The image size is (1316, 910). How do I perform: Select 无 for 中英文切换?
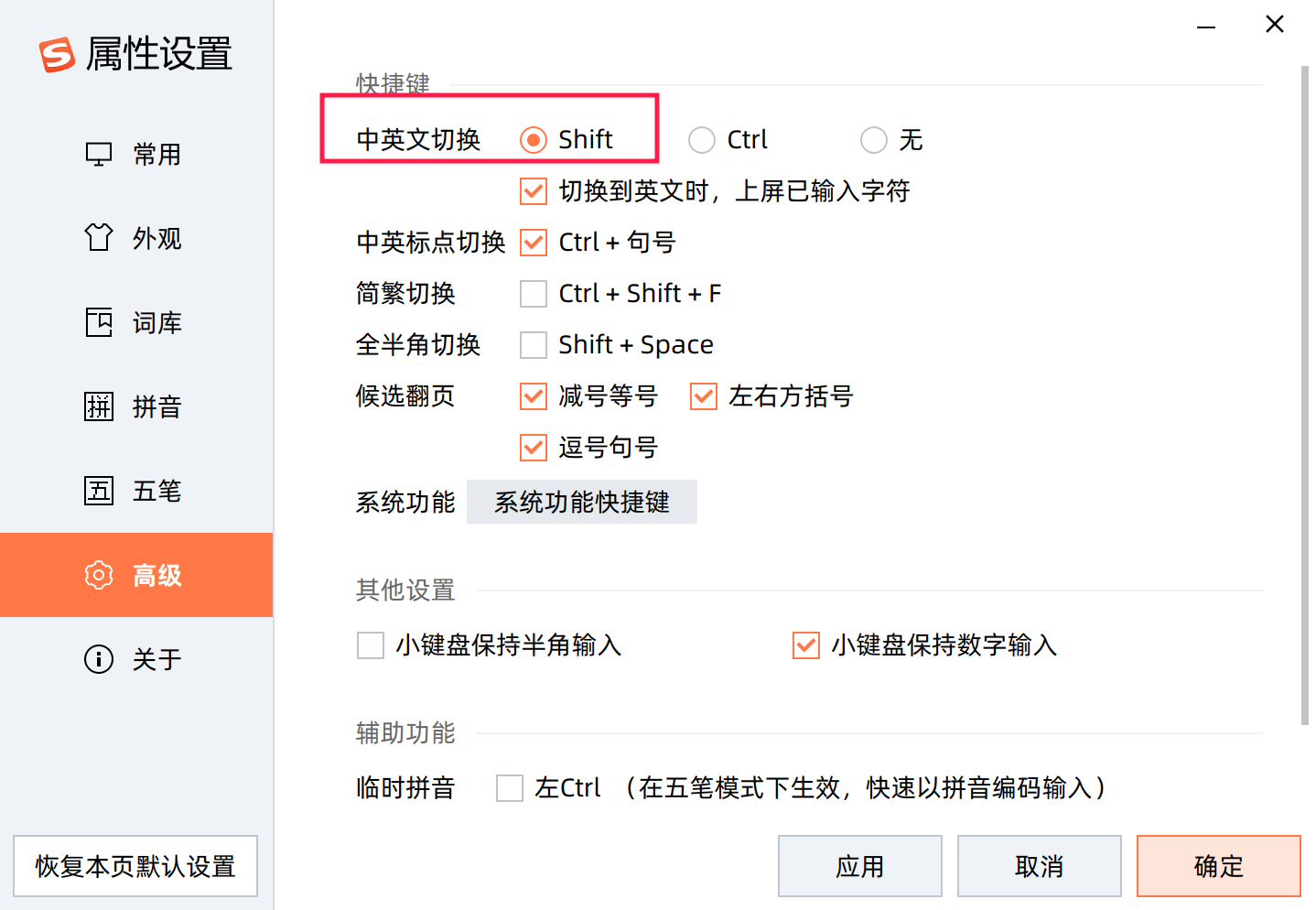pyautogui.click(x=873, y=139)
